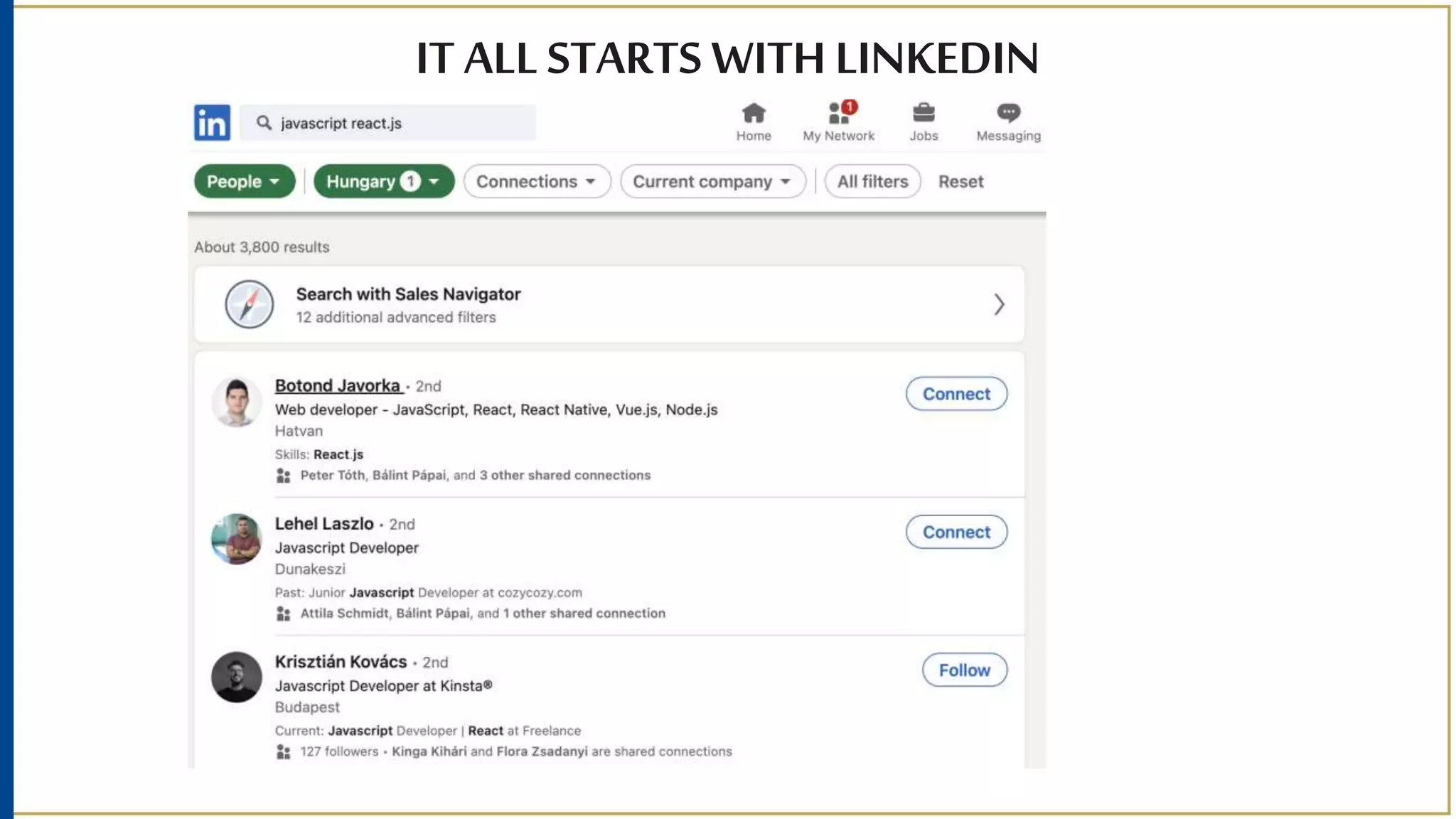Click 'Javascript Developer' headline under Lehel Laszlo

(x=346, y=547)
